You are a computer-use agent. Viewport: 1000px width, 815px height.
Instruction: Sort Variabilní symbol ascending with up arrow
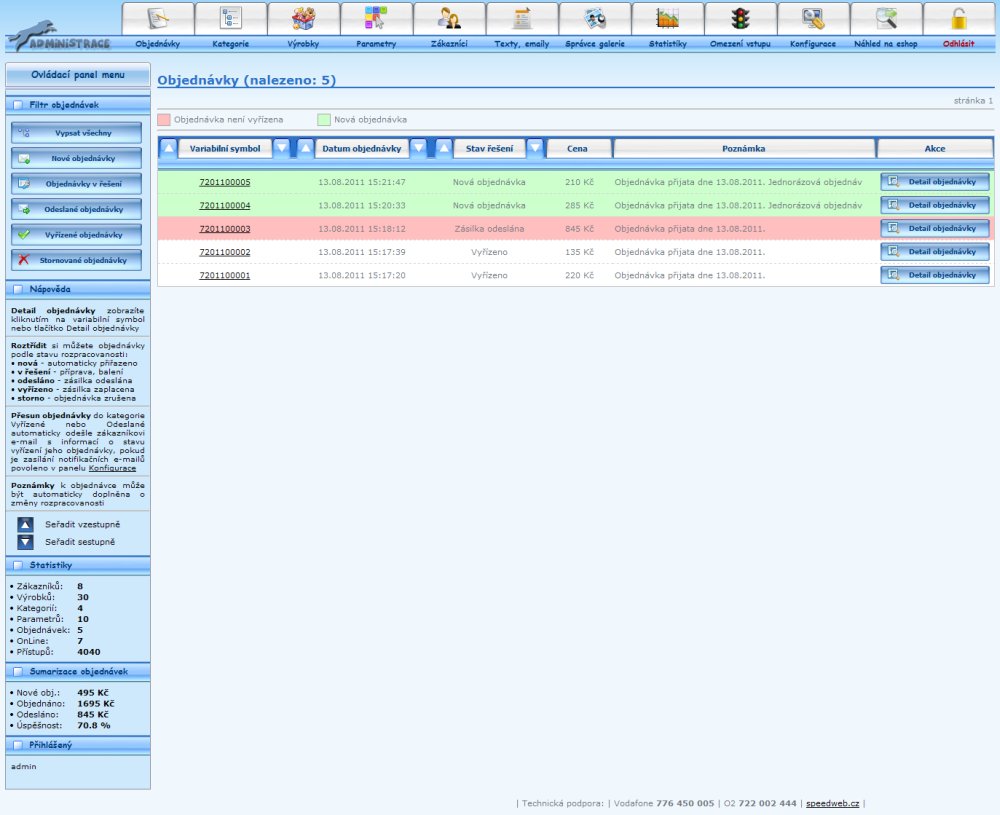coord(169,148)
